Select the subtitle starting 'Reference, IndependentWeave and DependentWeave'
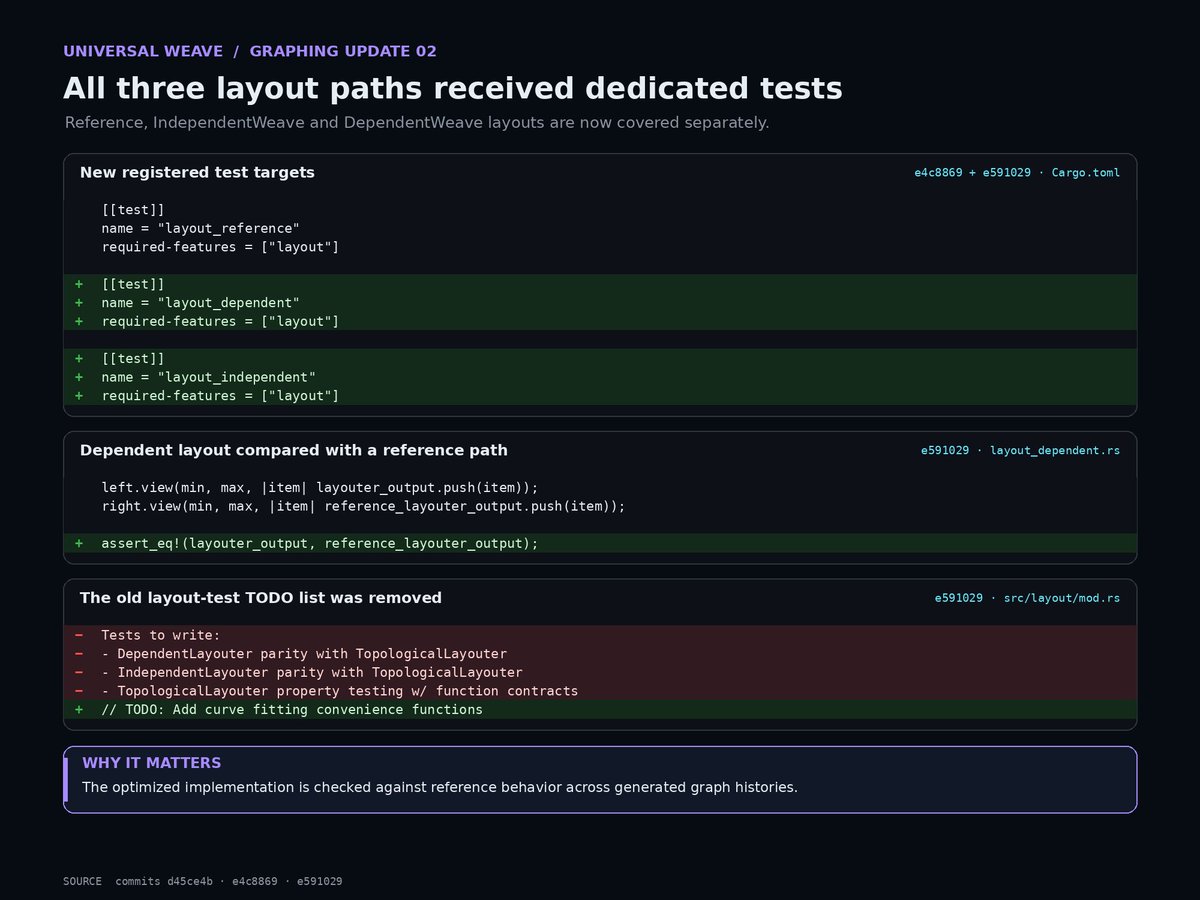Screen dimensions: 1200x900 coord(417,123)
